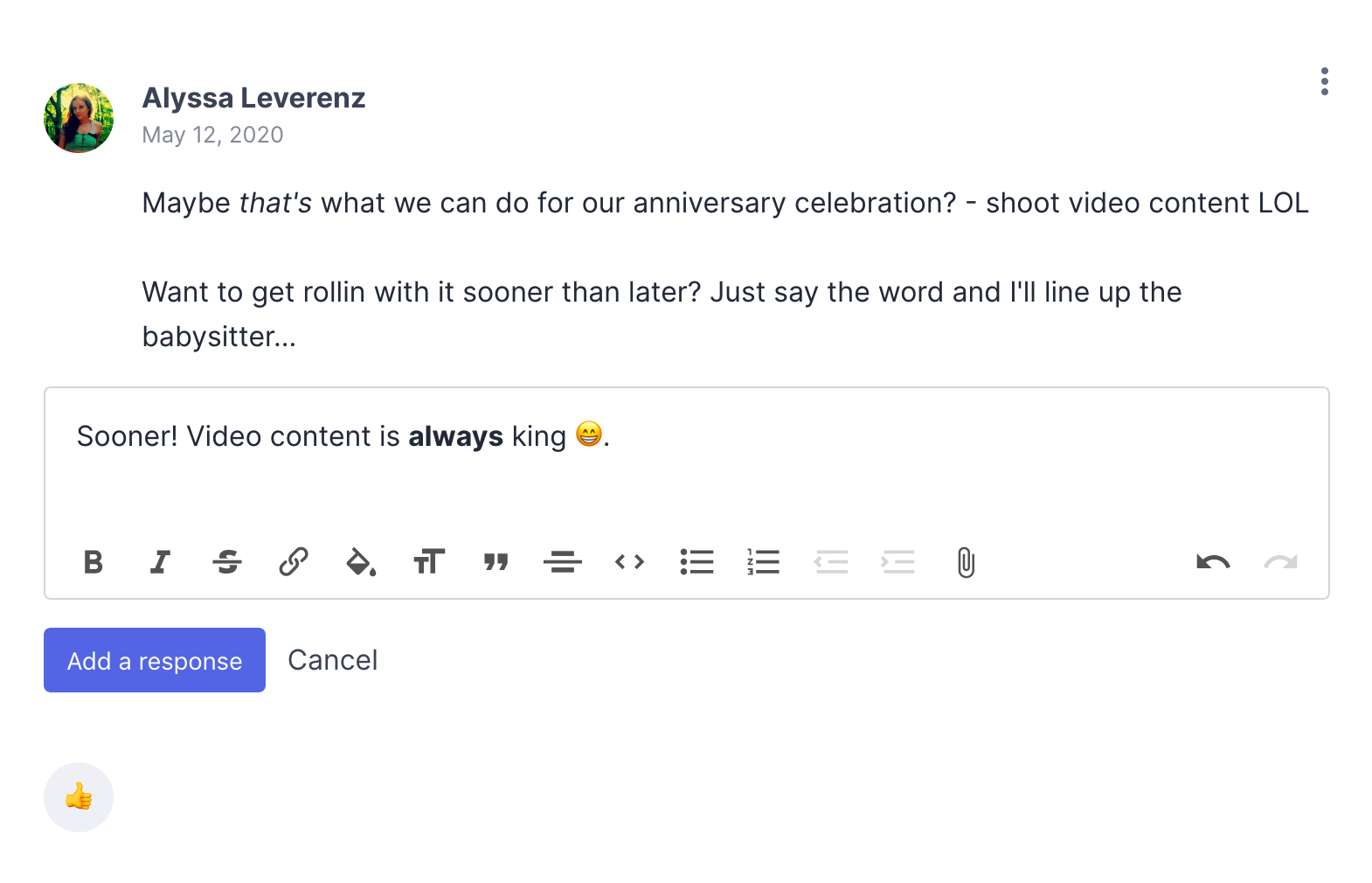The image size is (1372, 883).
Task: Insert a block quote
Action: [x=495, y=561]
